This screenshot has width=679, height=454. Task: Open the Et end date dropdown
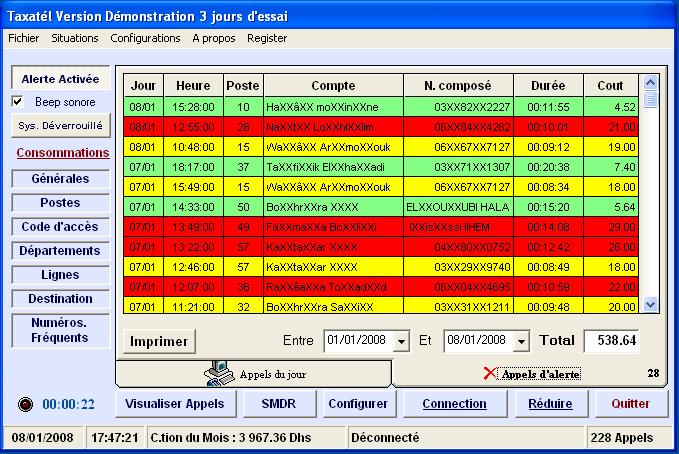tap(521, 342)
